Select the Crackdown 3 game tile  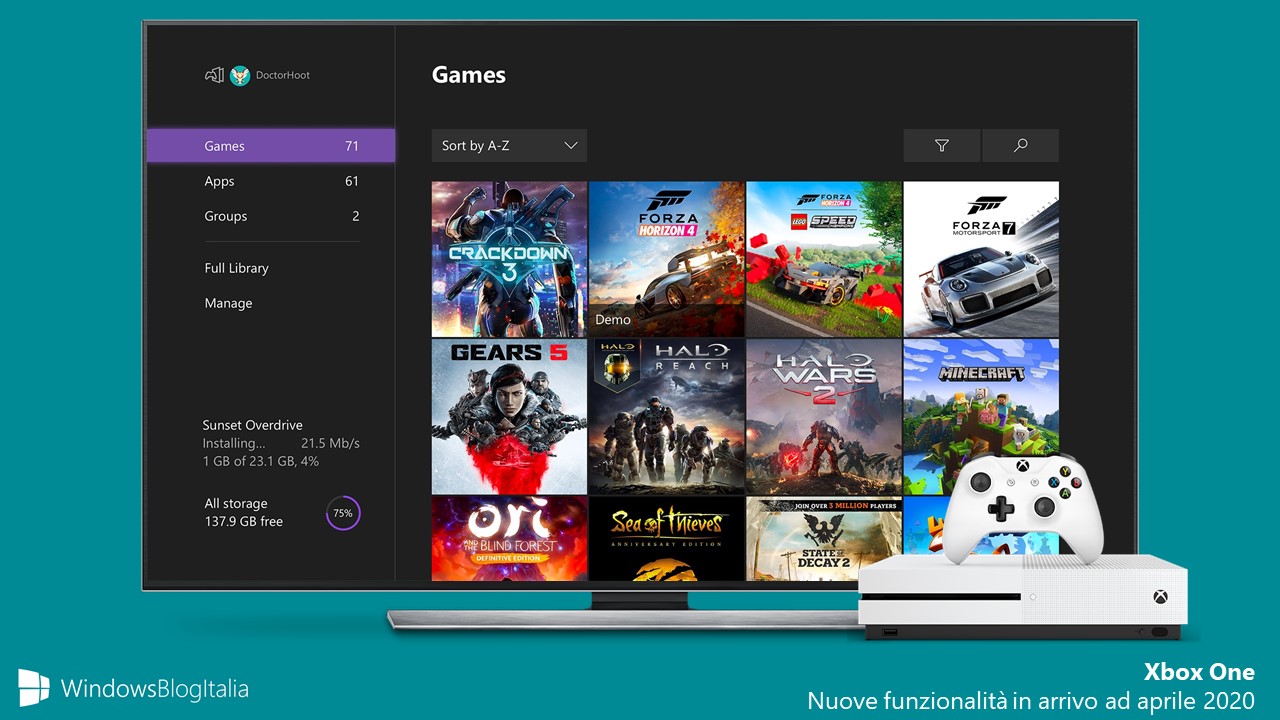(x=509, y=259)
